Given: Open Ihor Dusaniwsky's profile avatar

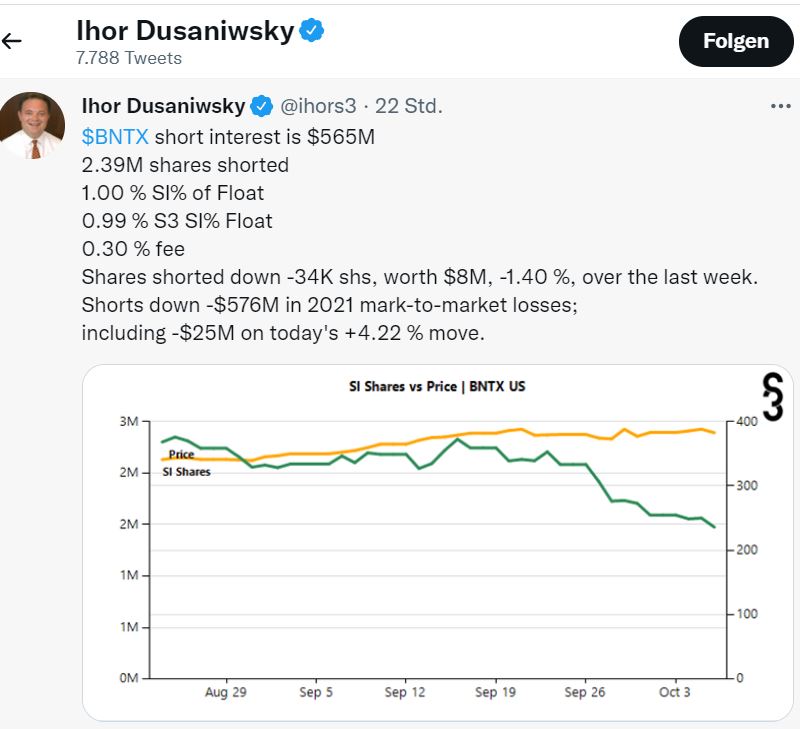Looking at the screenshot, I should (x=32, y=125).
